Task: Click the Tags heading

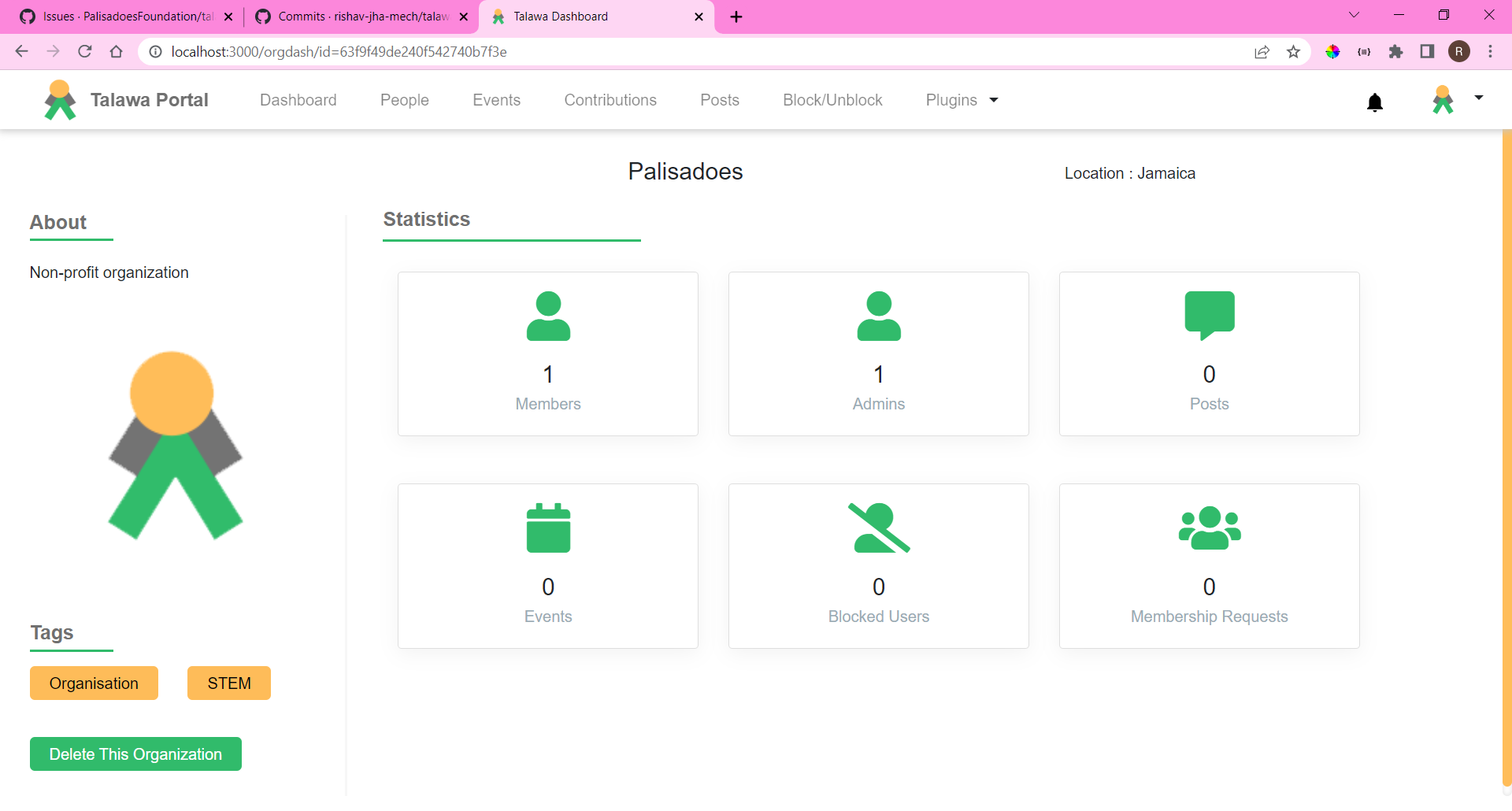Action: 52,633
